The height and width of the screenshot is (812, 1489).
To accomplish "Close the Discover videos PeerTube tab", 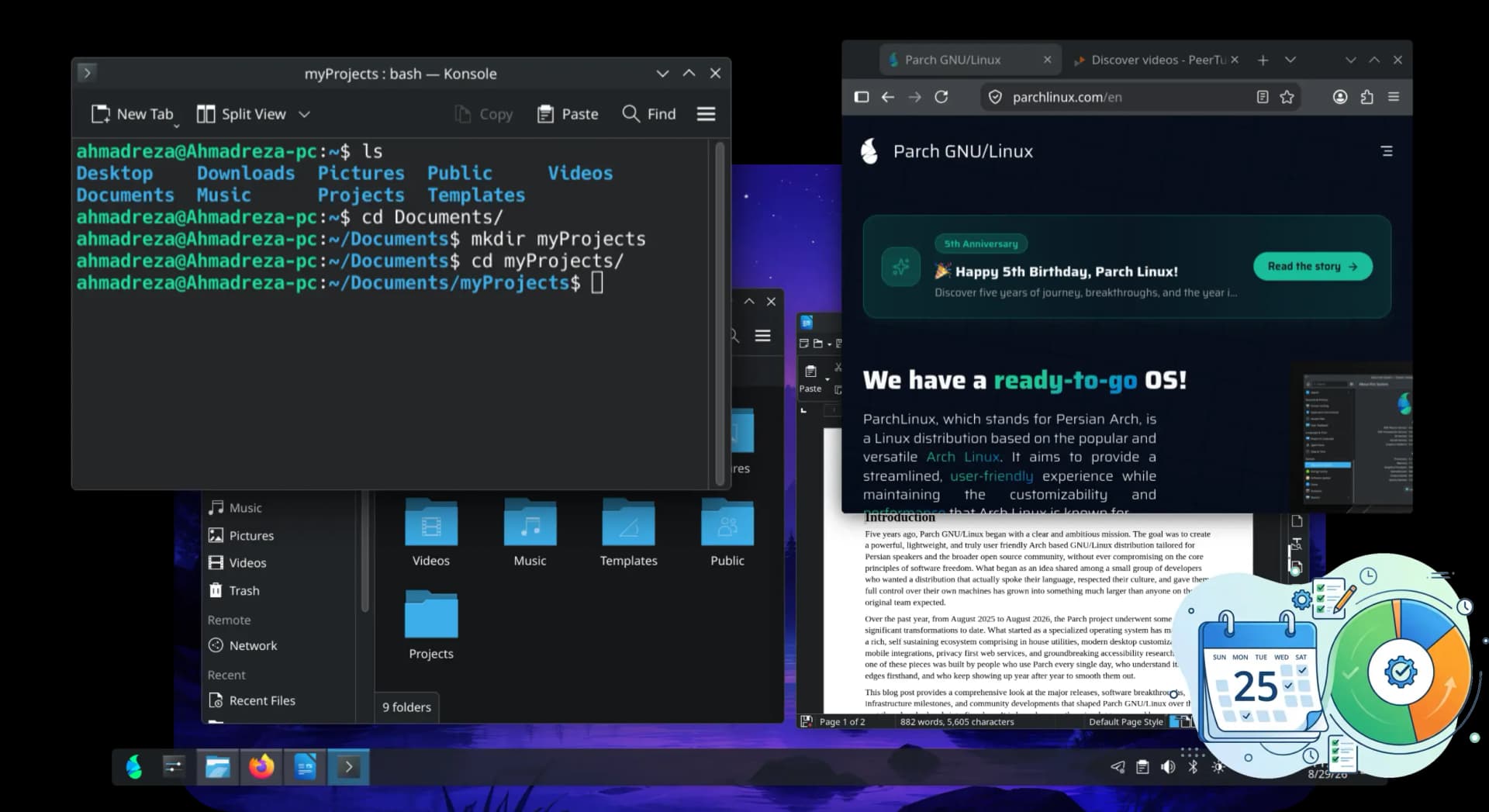I will [1235, 60].
